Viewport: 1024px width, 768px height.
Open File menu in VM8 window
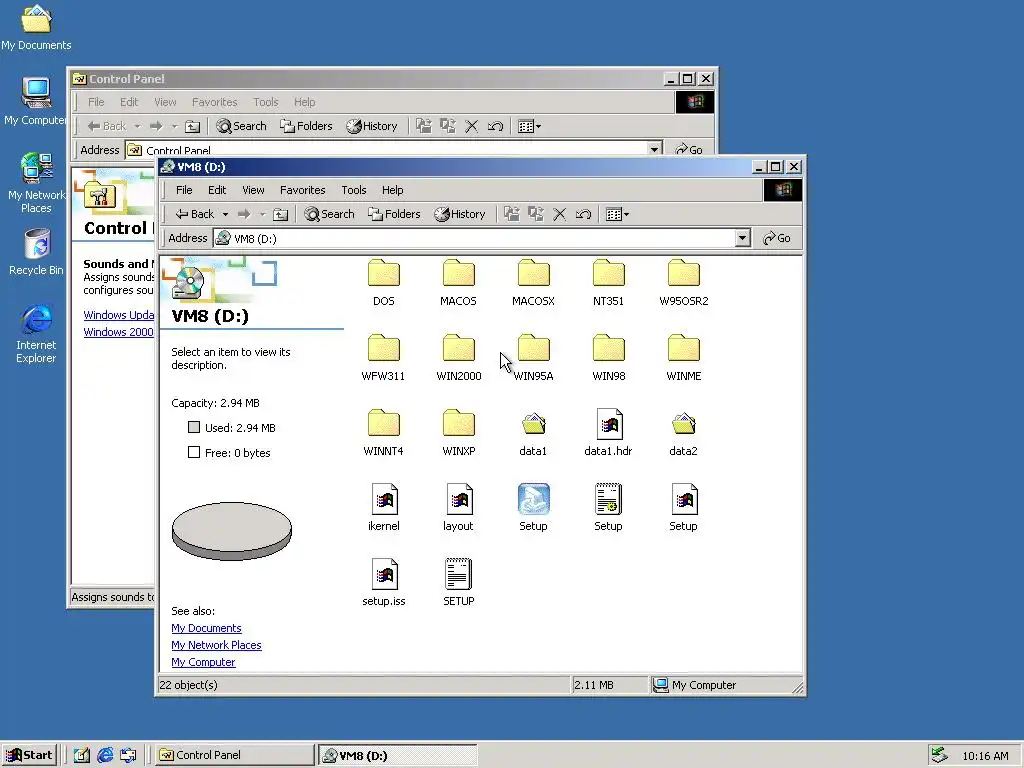coord(184,190)
